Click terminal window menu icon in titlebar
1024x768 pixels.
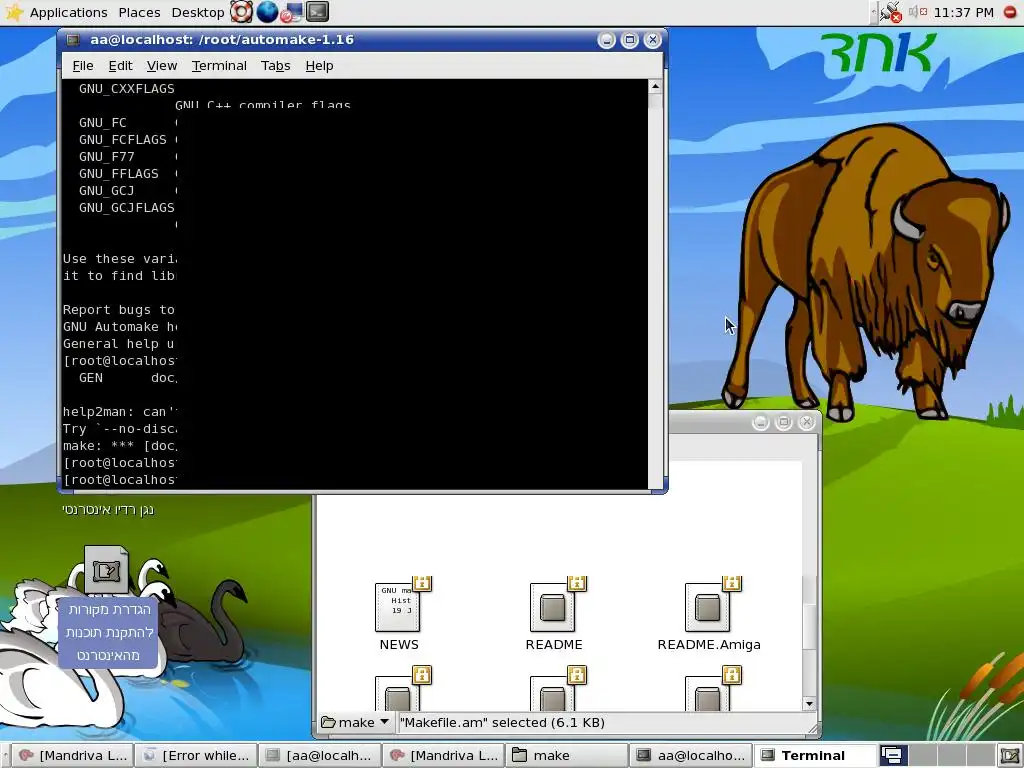(73, 40)
